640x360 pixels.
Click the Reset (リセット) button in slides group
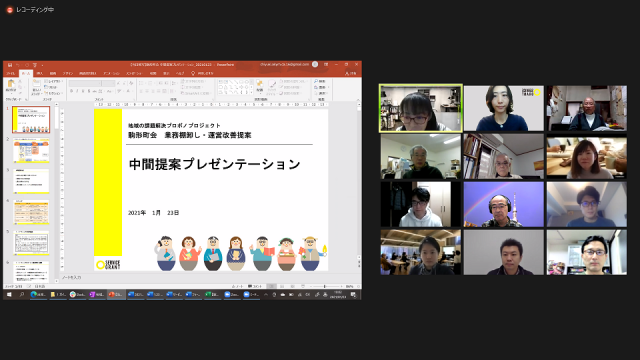pos(52,87)
